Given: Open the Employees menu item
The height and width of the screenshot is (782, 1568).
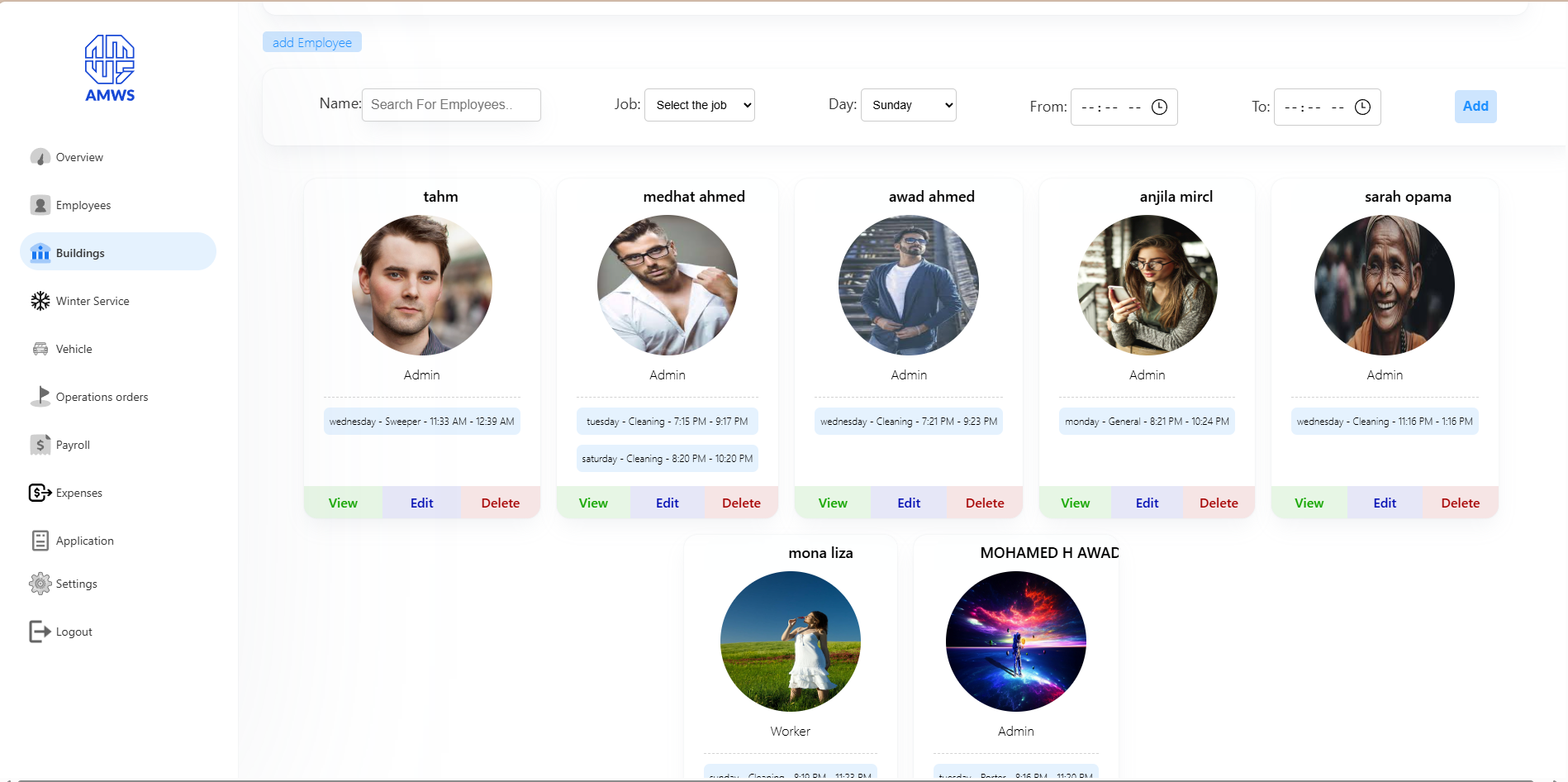Looking at the screenshot, I should pos(83,205).
